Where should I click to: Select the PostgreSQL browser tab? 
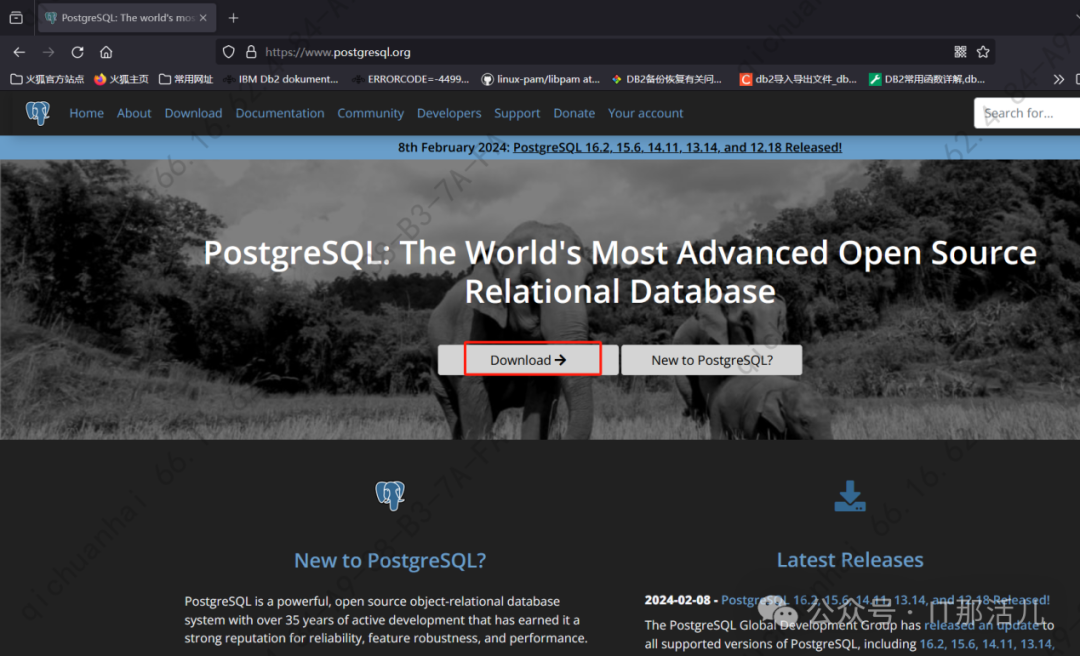[x=127, y=18]
